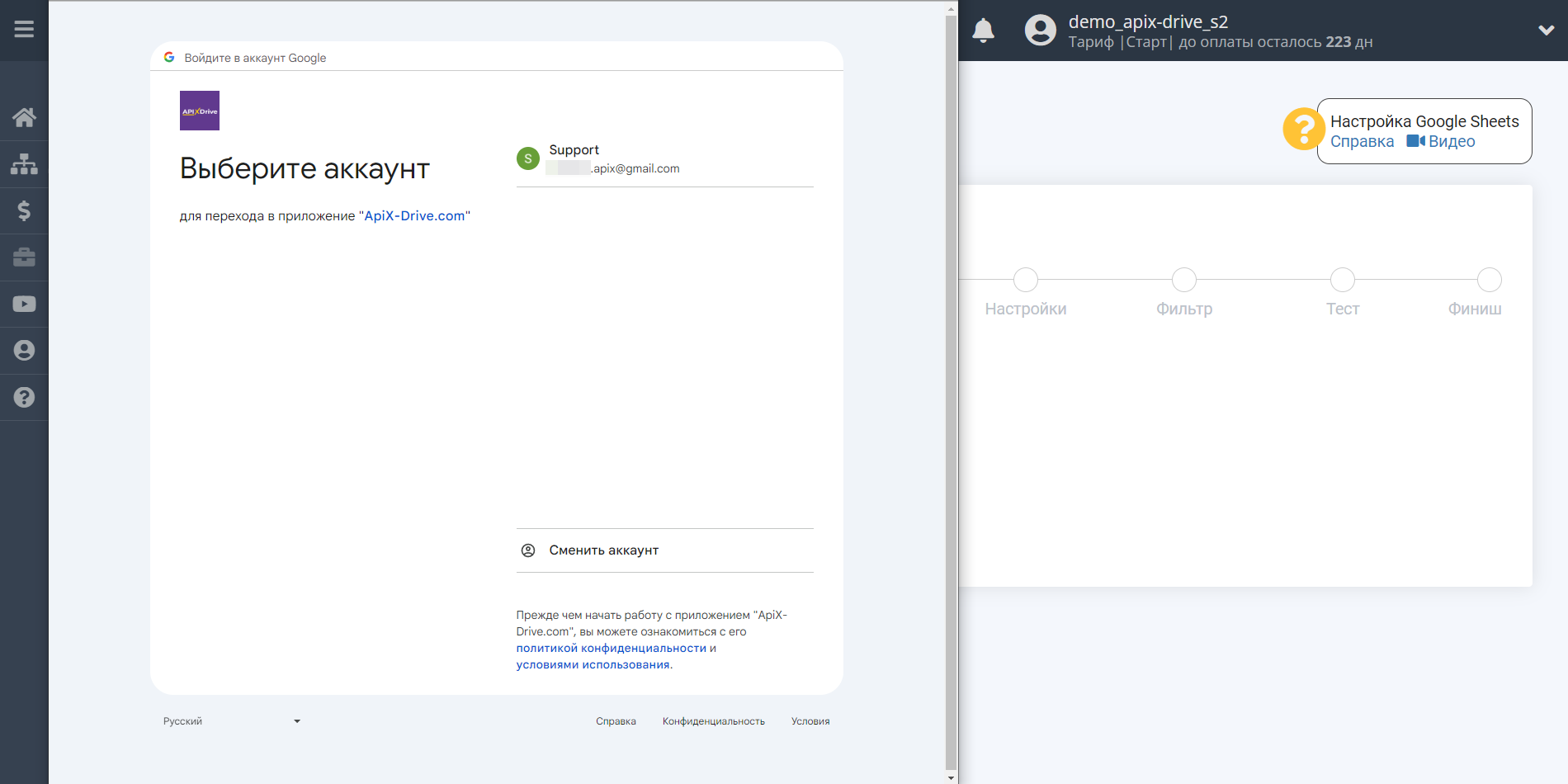
Task: Click the green S avatar of Support account
Action: tap(528, 158)
